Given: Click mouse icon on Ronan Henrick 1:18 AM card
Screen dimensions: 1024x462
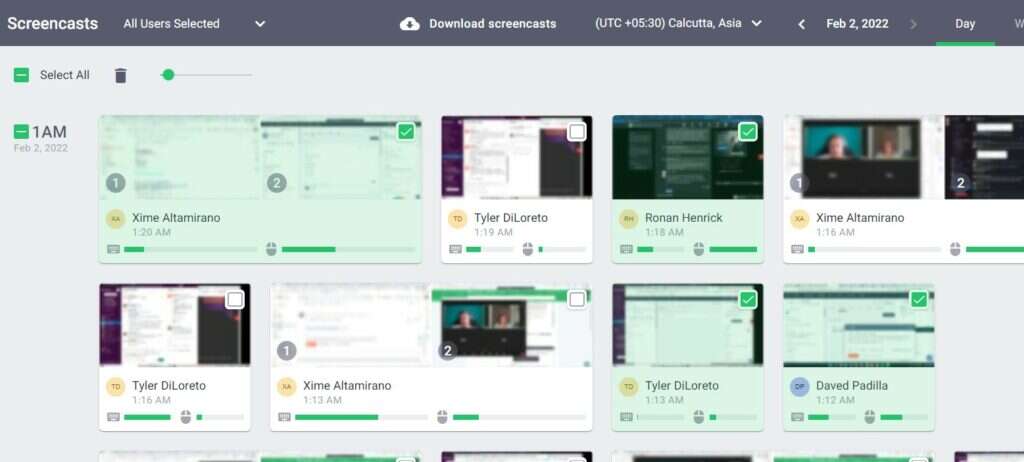Looking at the screenshot, I should point(699,249).
